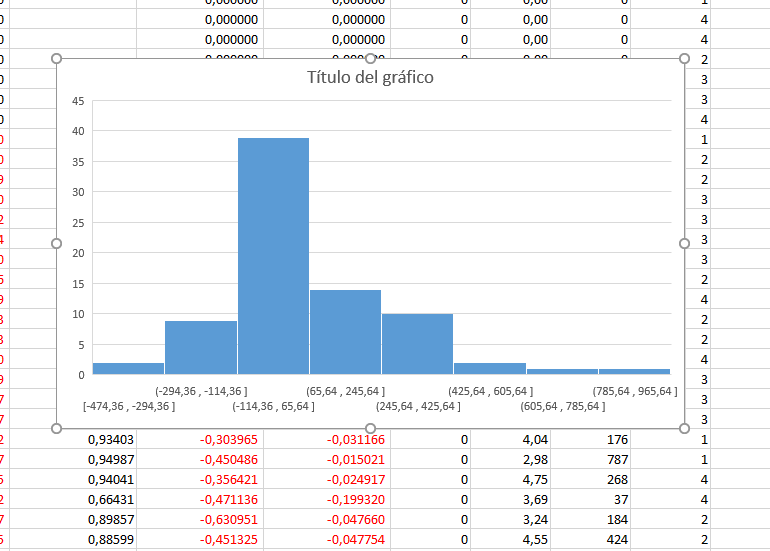This screenshot has width=770, height=551.
Task: Select cell containing 0,94041
Action: [73, 479]
